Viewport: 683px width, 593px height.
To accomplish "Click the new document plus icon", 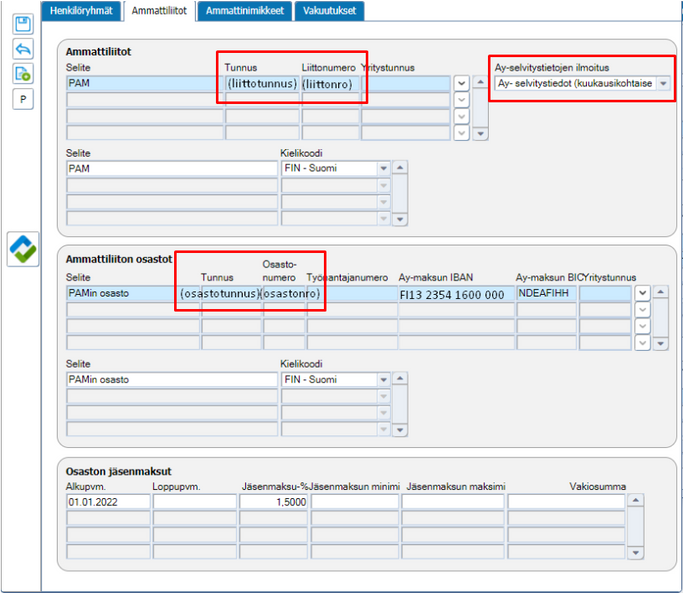I will click(23, 74).
